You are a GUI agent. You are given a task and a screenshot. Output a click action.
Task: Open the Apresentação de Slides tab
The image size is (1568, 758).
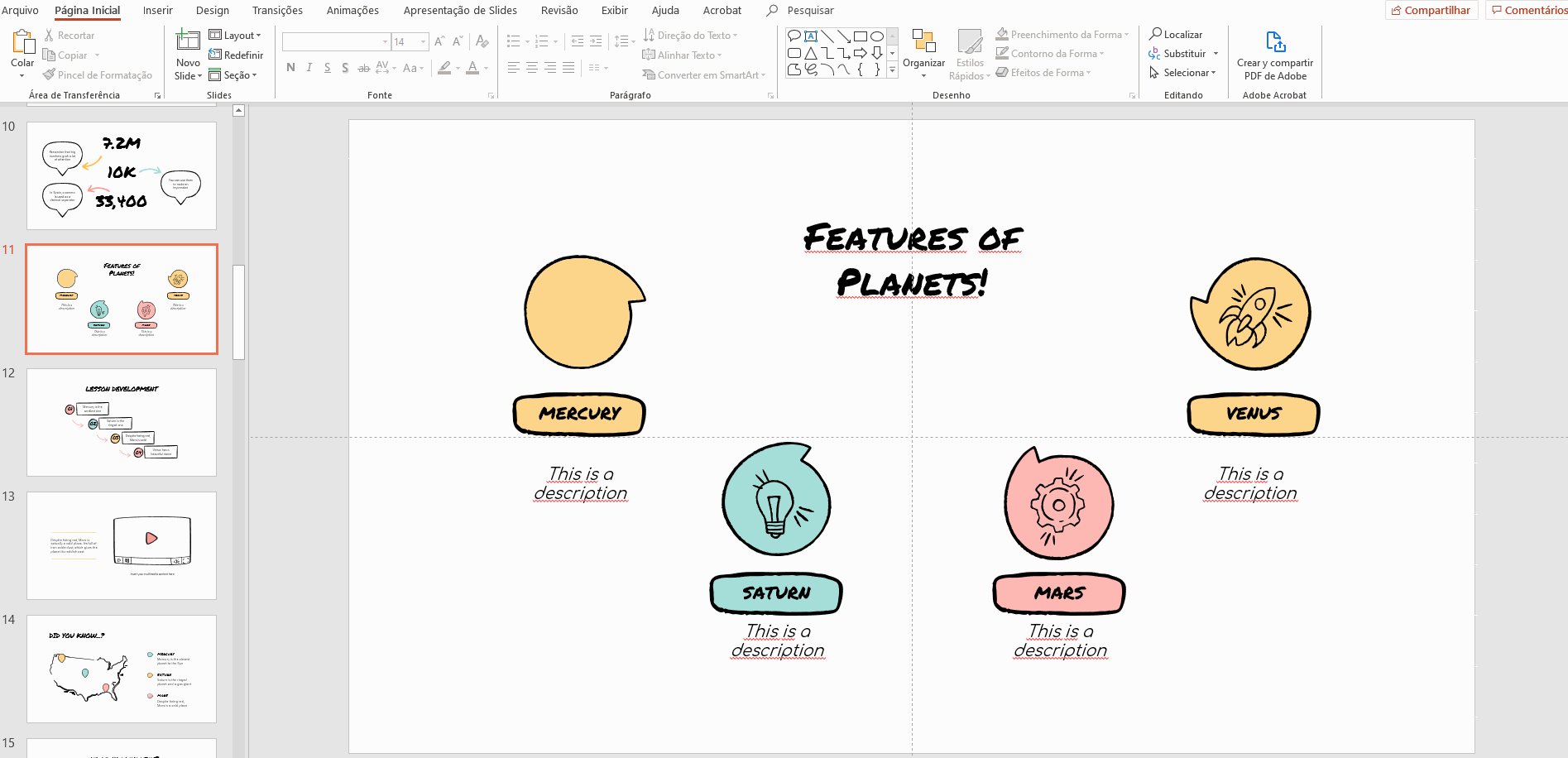point(460,10)
